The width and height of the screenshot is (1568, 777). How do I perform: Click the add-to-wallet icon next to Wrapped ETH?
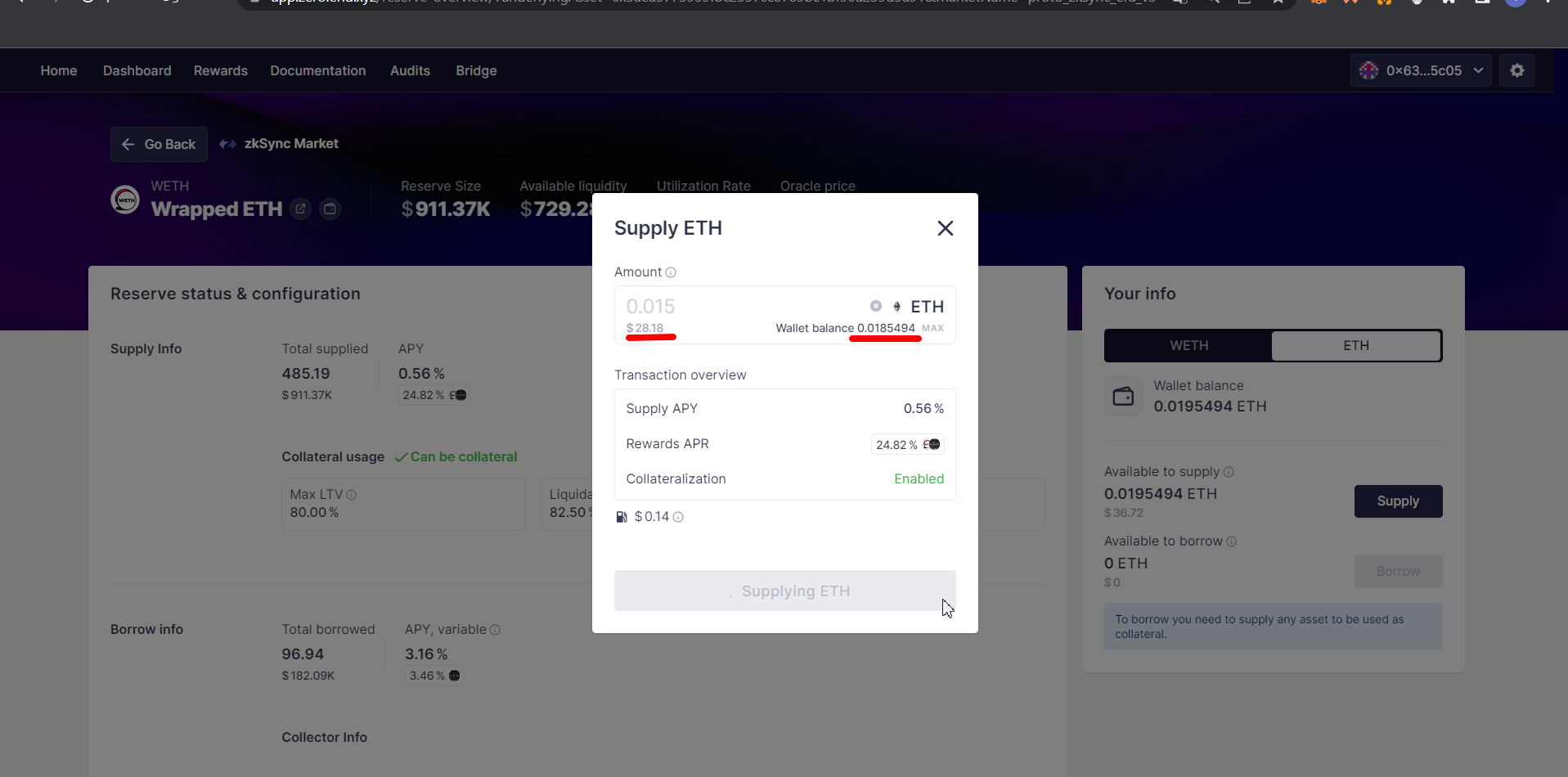coord(330,209)
